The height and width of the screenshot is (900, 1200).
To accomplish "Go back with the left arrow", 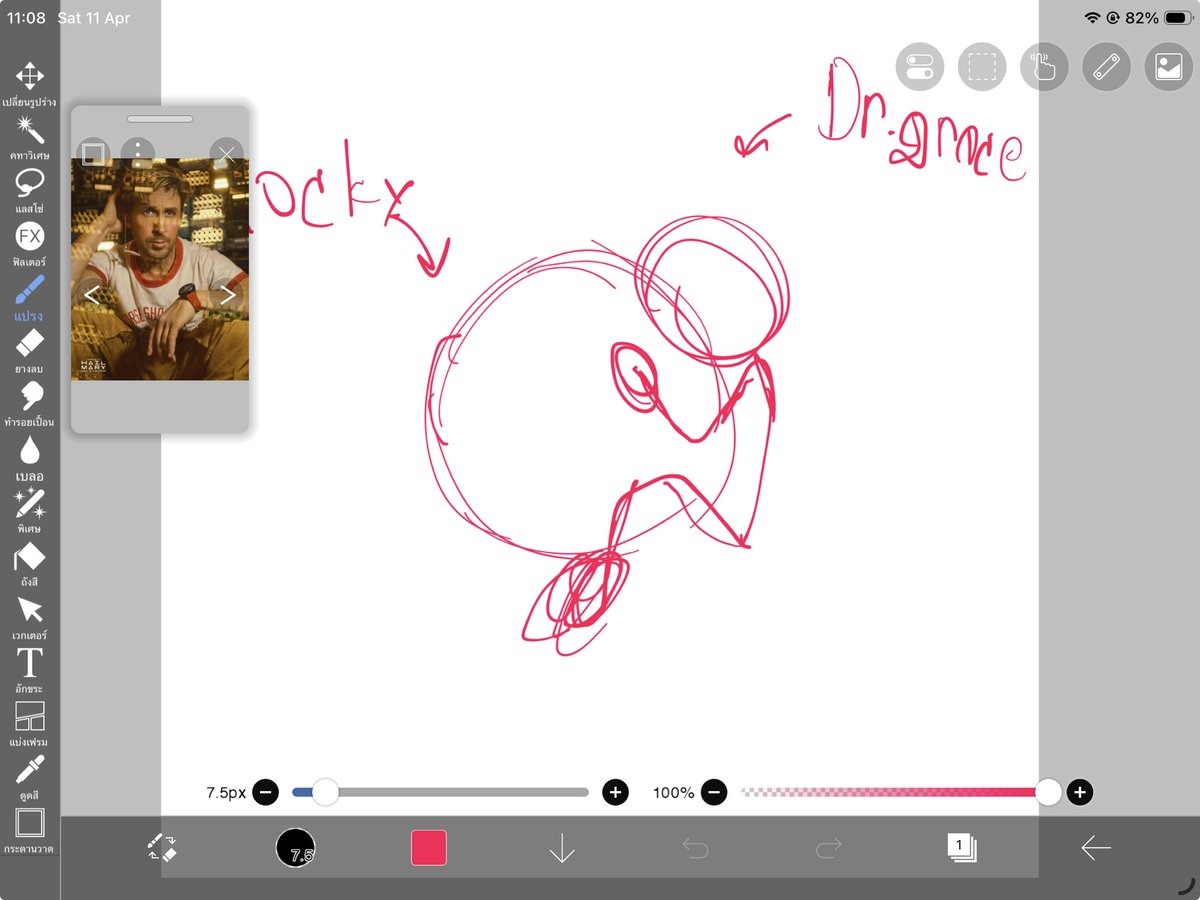I will (x=1096, y=848).
